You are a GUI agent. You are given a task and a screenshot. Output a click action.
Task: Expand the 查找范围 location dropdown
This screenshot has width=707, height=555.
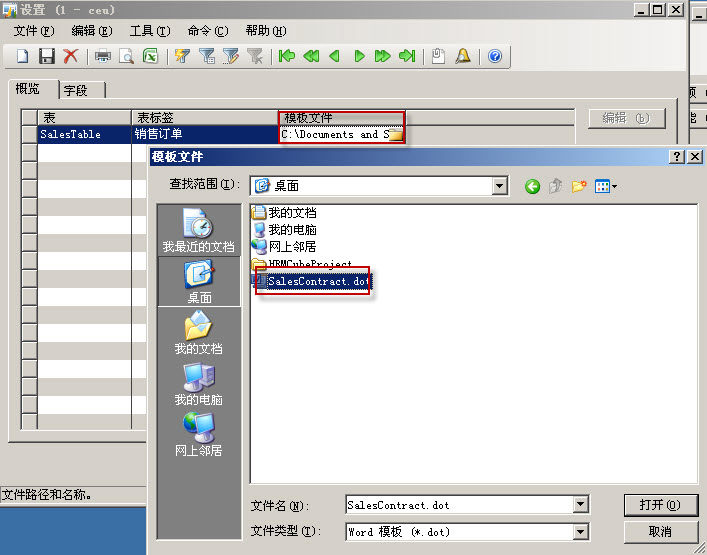pos(499,186)
